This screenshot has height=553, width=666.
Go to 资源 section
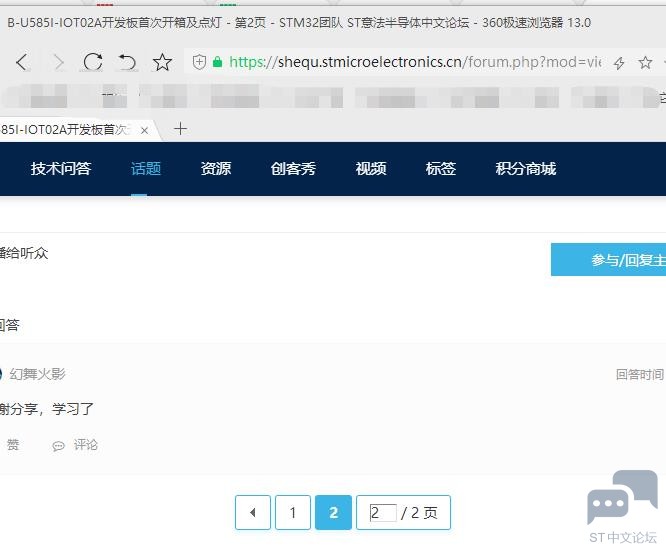(216, 169)
